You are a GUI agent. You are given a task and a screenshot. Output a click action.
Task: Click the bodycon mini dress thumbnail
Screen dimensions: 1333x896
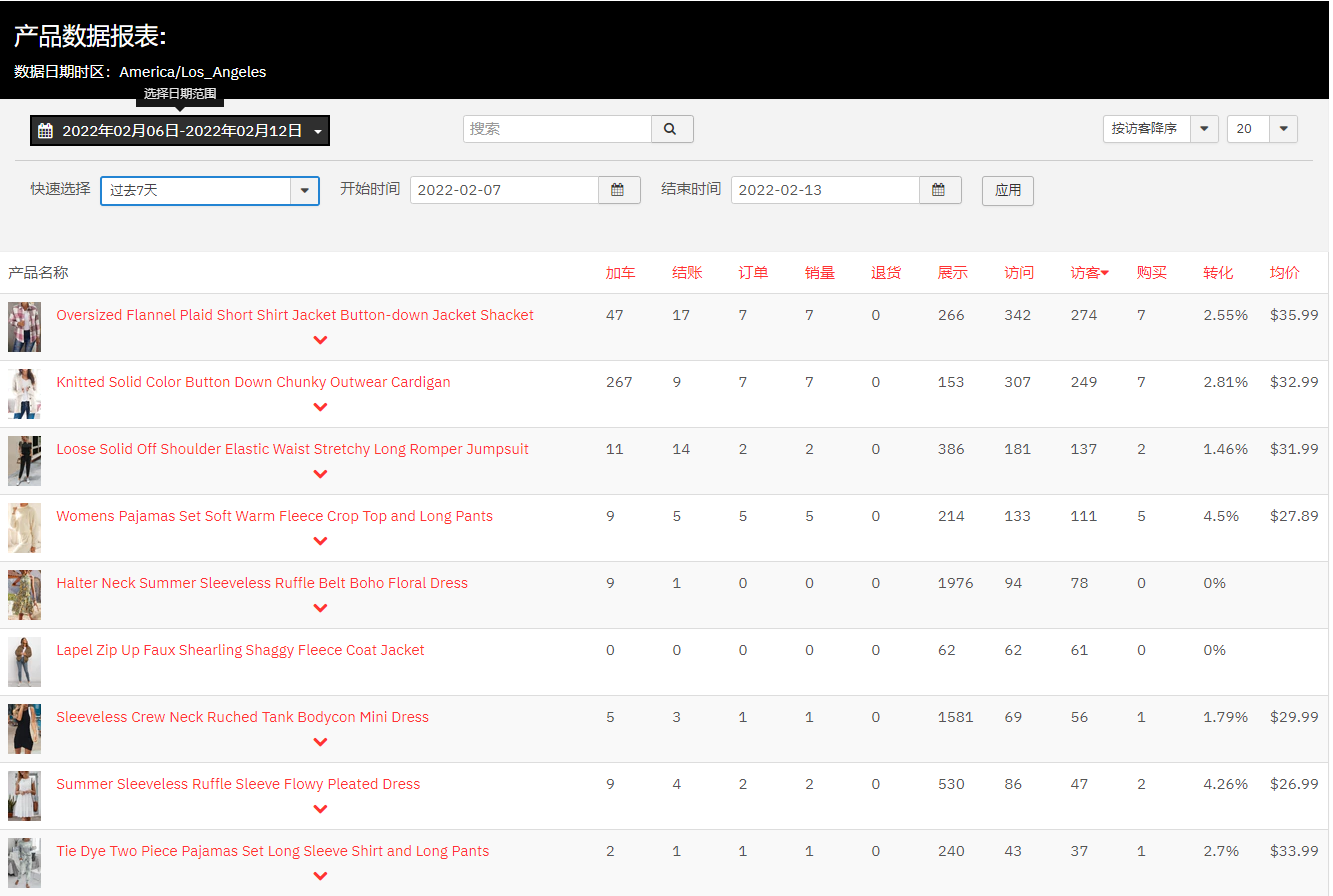tap(24, 729)
